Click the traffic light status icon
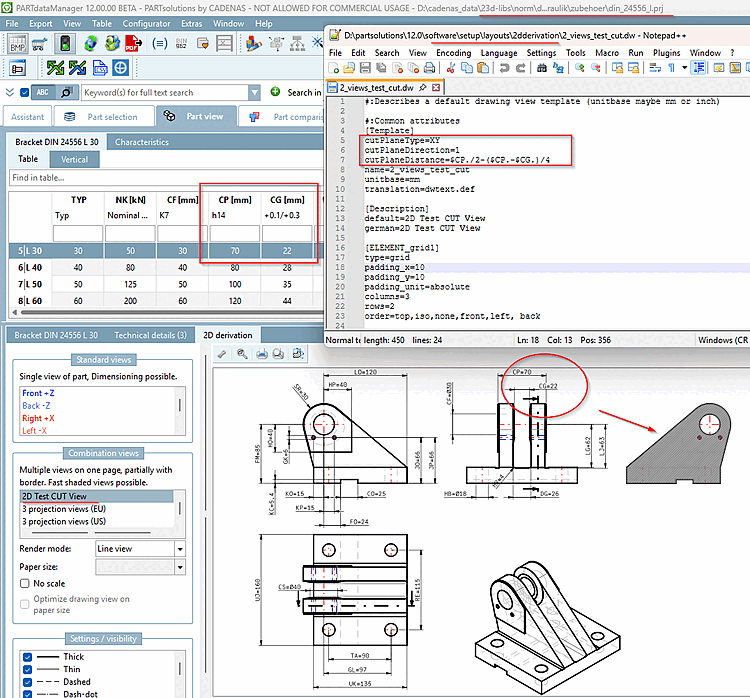 (65, 44)
